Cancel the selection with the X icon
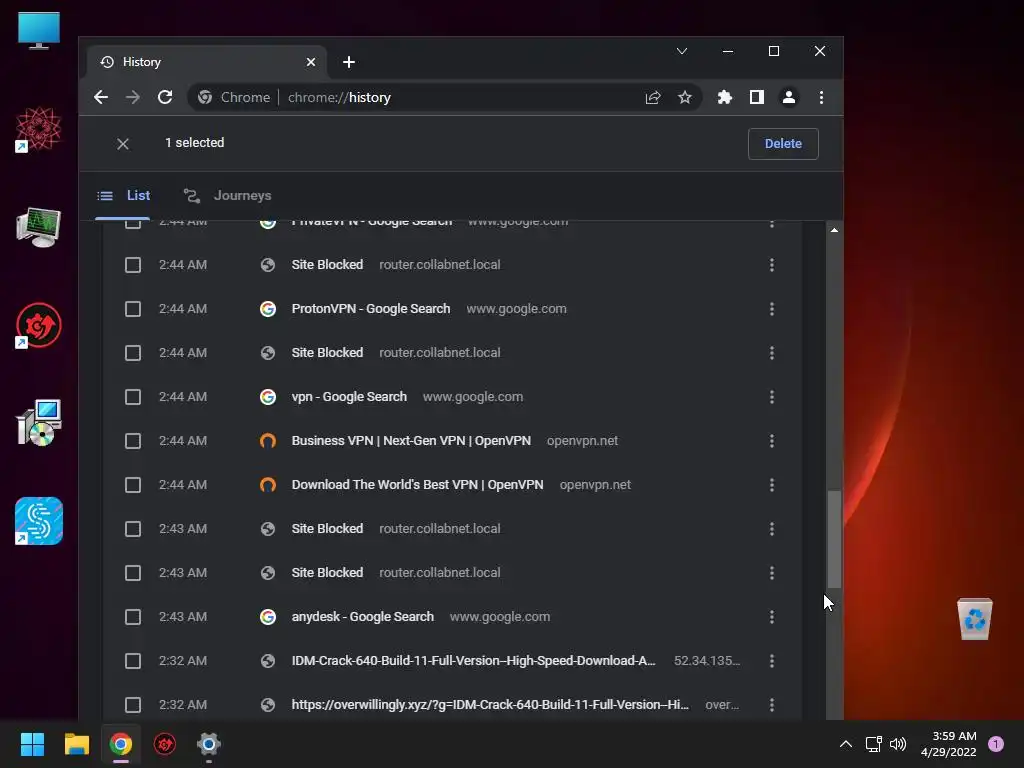Screen dimensions: 1024x768 tap(123, 144)
